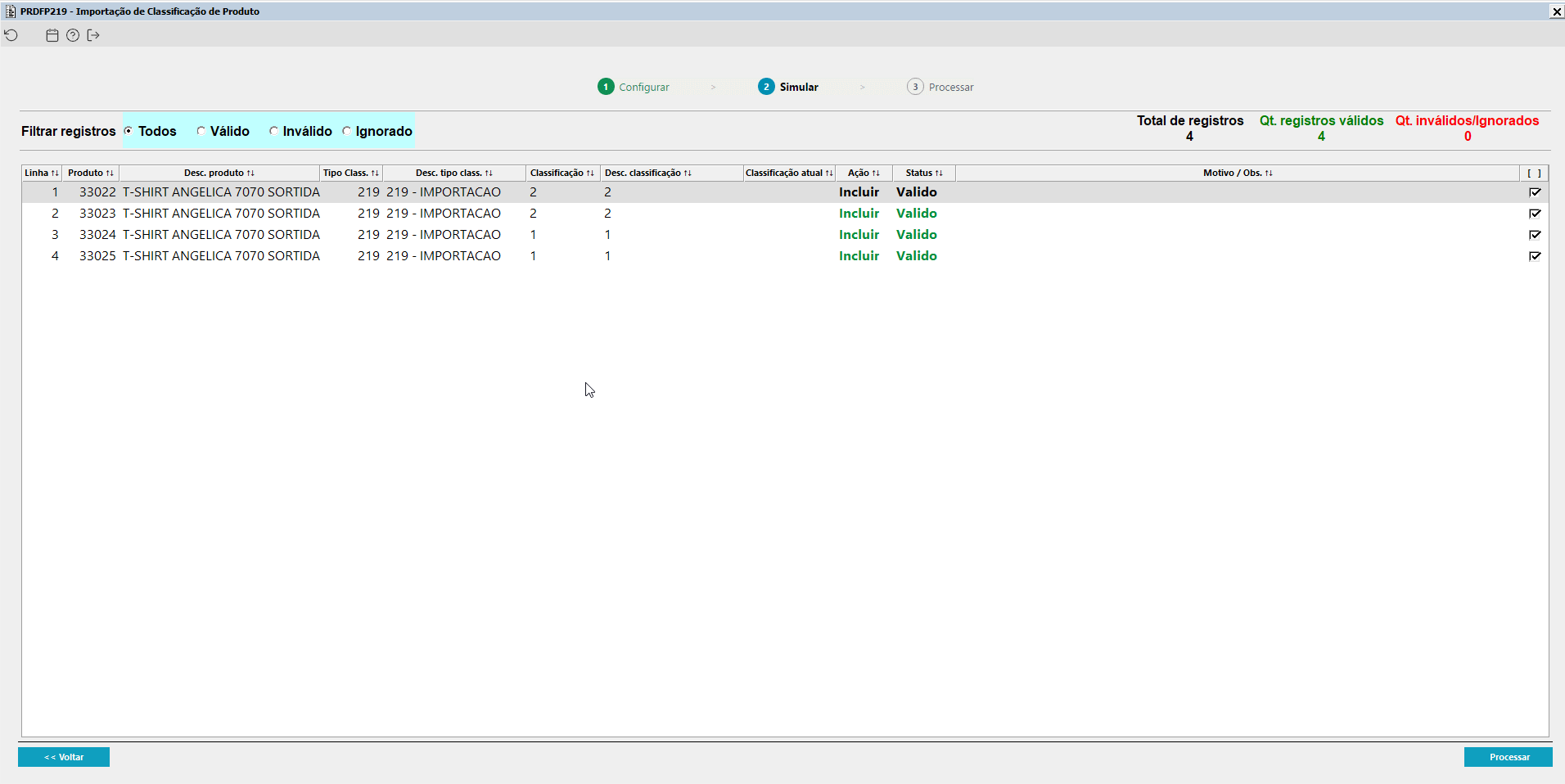Sort by the Status column header
Image resolution: width=1565 pixels, height=784 pixels.
click(x=924, y=173)
